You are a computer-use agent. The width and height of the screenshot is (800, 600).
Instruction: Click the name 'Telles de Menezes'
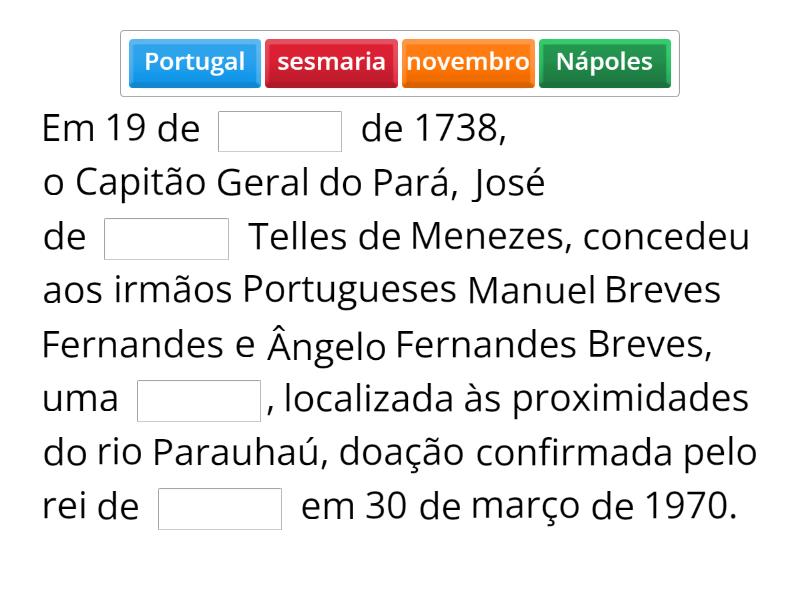click(x=410, y=238)
